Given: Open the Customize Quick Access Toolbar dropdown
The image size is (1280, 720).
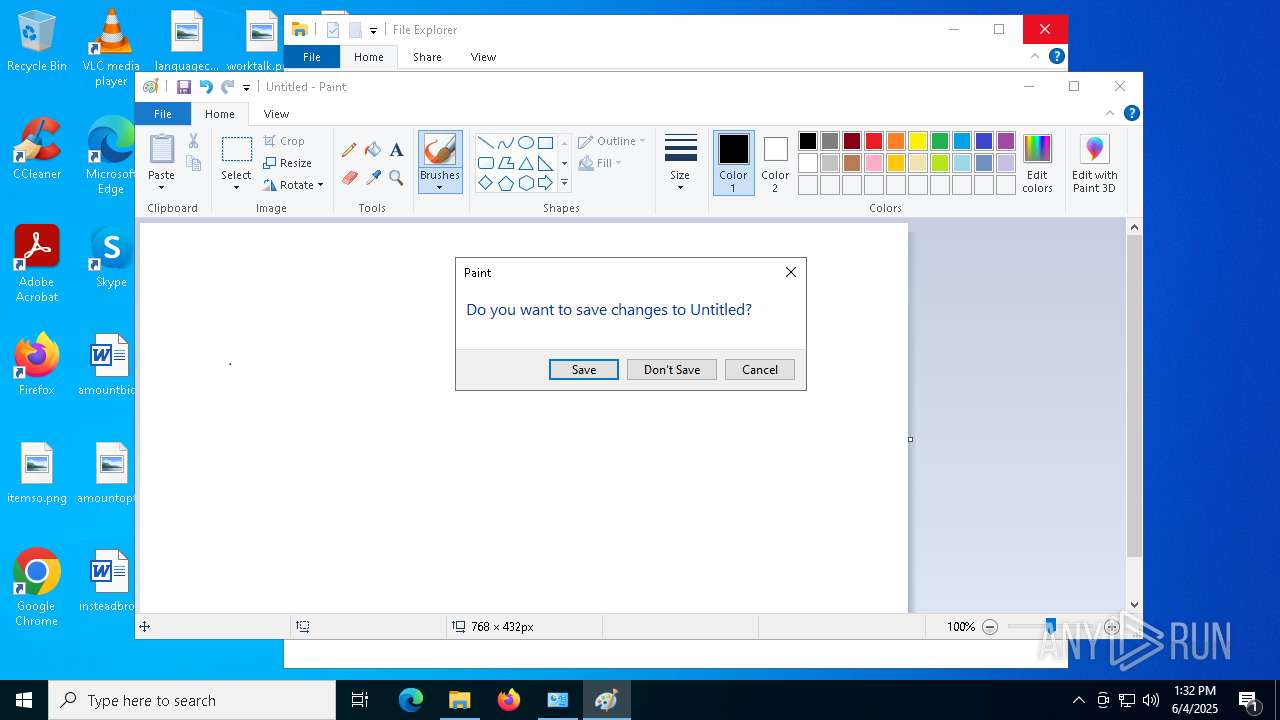Looking at the screenshot, I should point(247,88).
